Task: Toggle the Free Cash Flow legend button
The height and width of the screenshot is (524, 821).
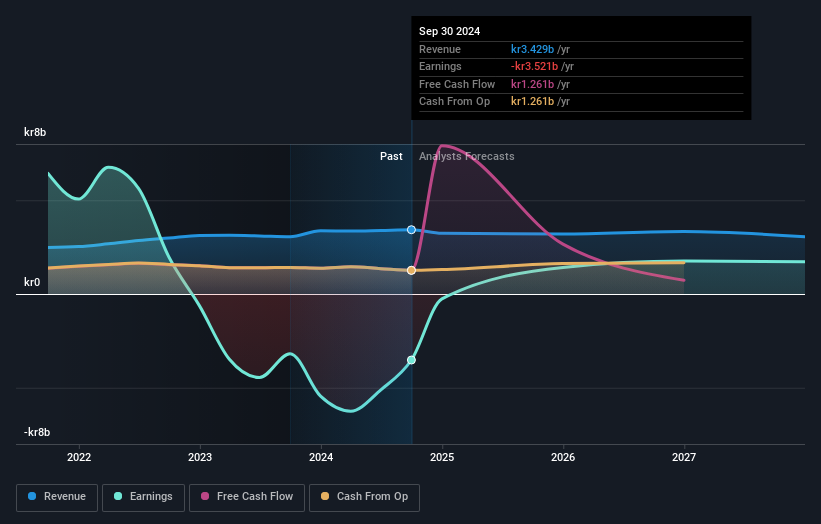Action: point(247,497)
